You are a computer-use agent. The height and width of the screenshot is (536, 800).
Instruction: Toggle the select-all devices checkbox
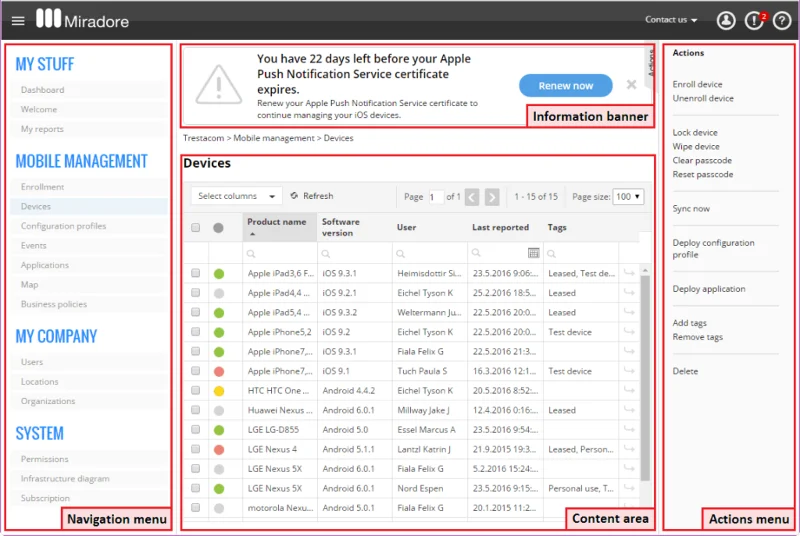pyautogui.click(x=195, y=227)
